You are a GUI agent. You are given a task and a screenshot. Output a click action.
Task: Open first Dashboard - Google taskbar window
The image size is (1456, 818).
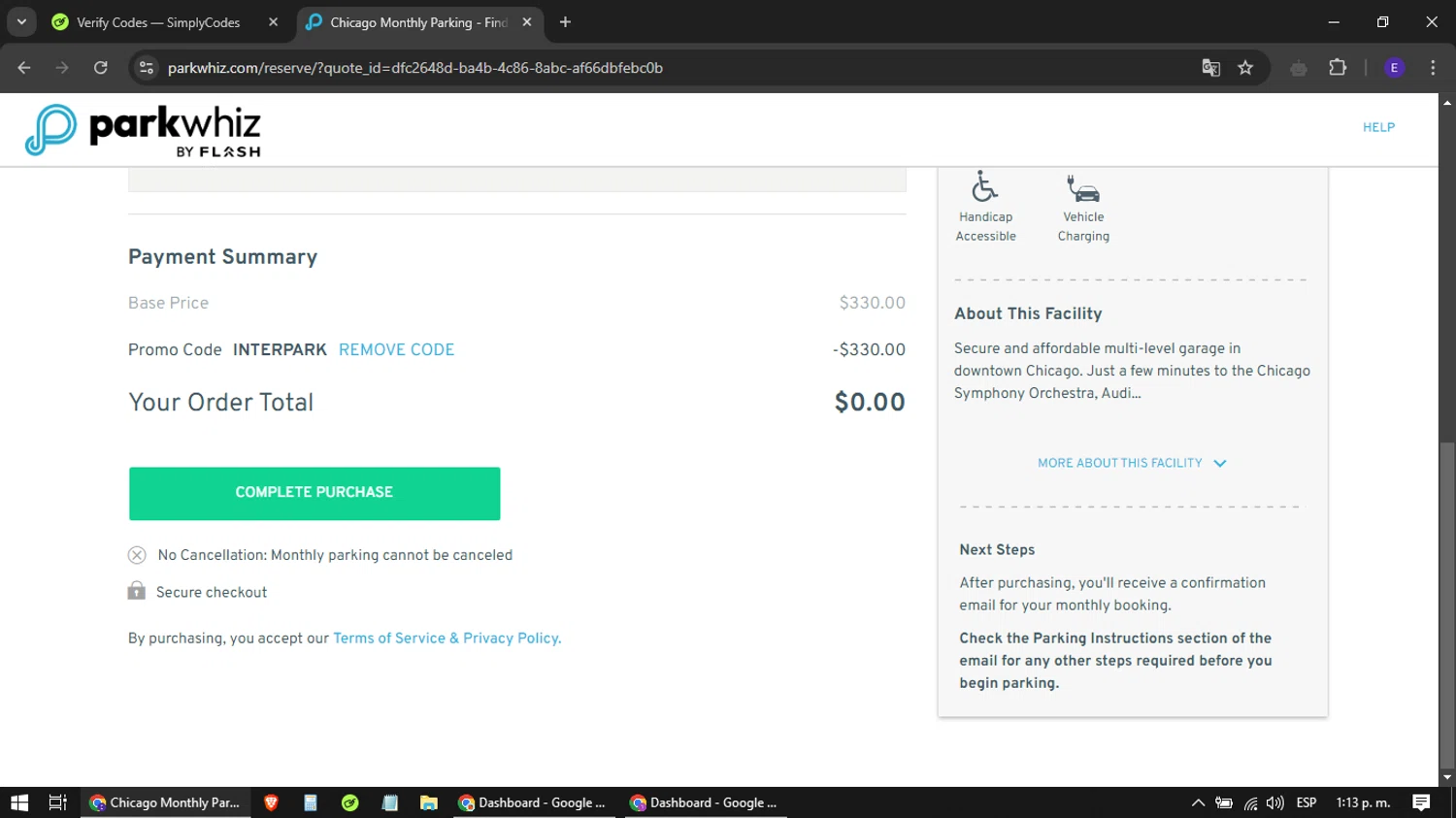tap(533, 802)
